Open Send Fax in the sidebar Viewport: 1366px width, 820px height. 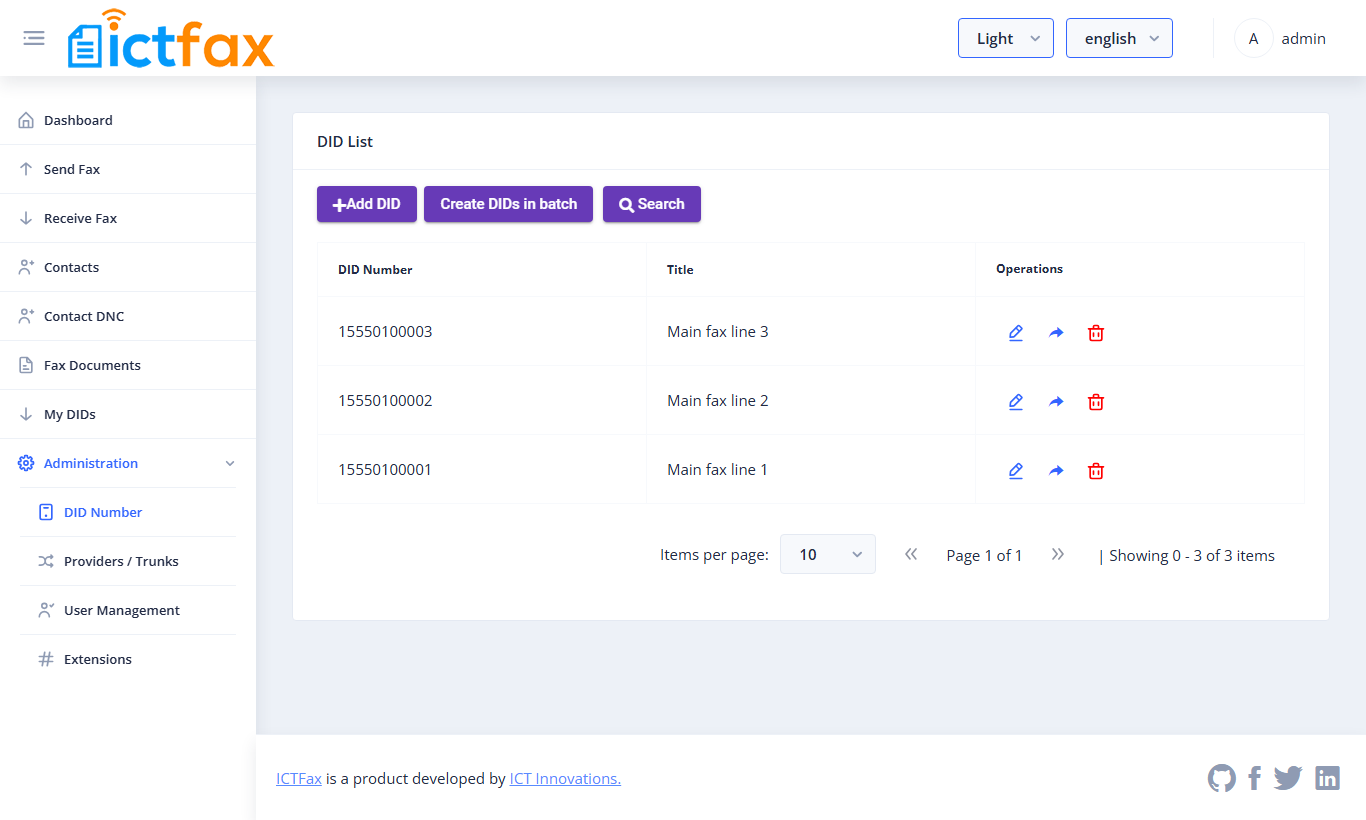[128, 169]
